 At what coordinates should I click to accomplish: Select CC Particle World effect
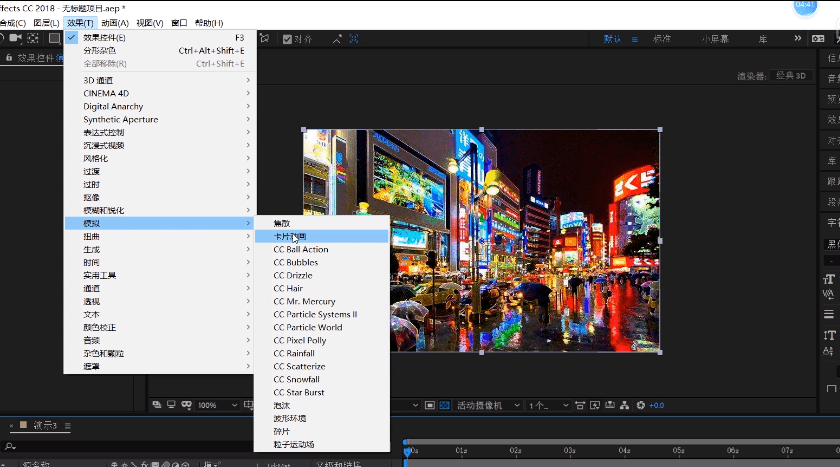click(308, 327)
